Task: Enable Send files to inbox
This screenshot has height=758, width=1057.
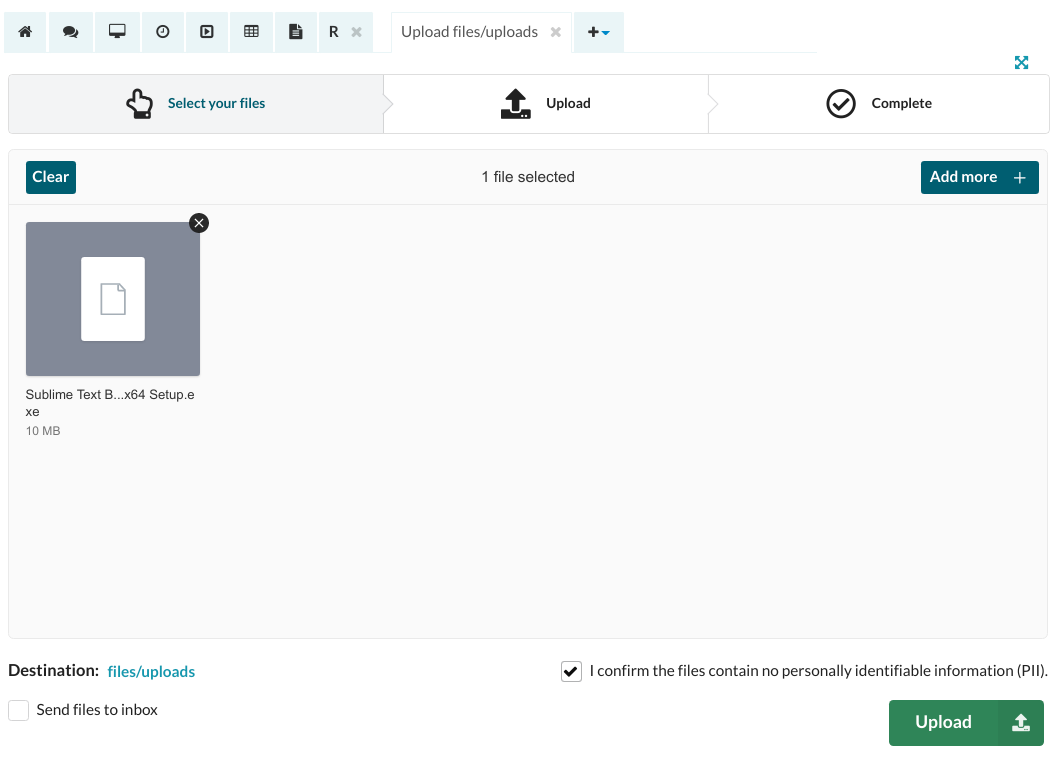Action: coord(18,710)
